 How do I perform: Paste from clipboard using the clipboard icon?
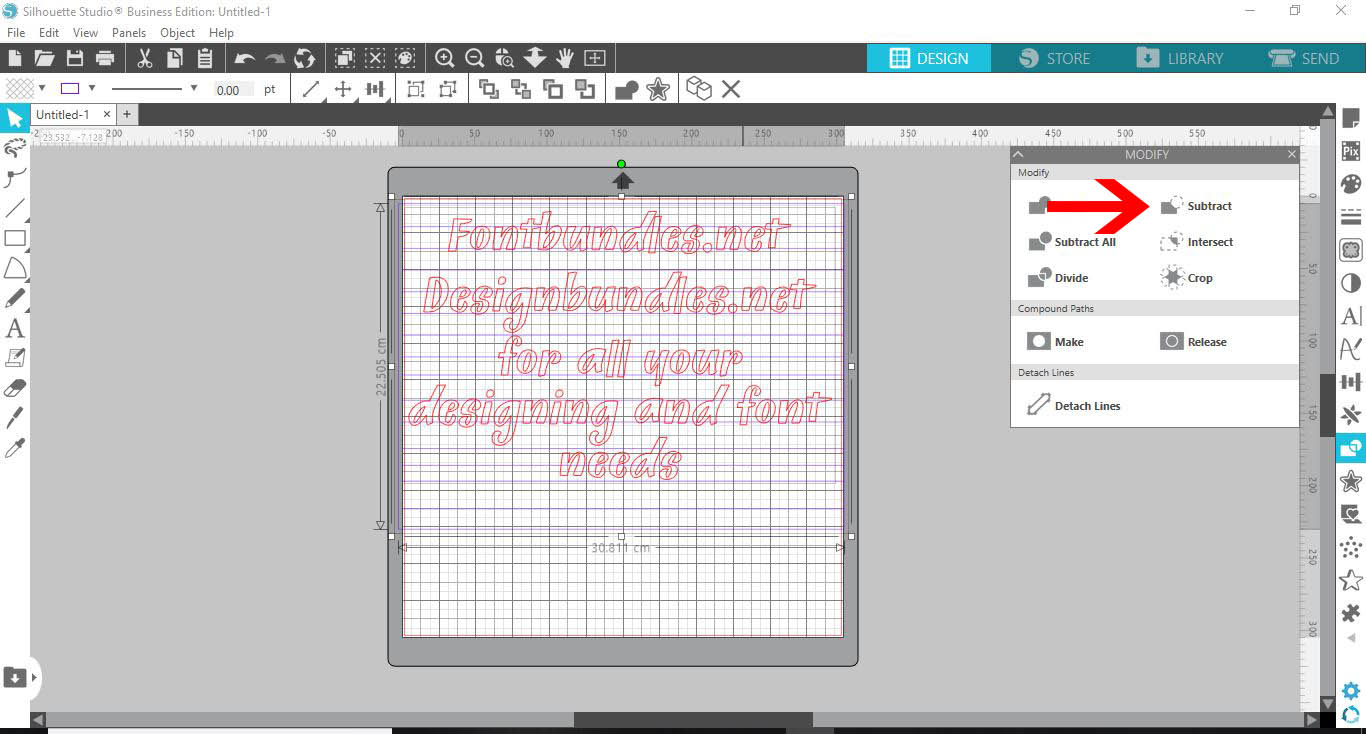pos(205,58)
